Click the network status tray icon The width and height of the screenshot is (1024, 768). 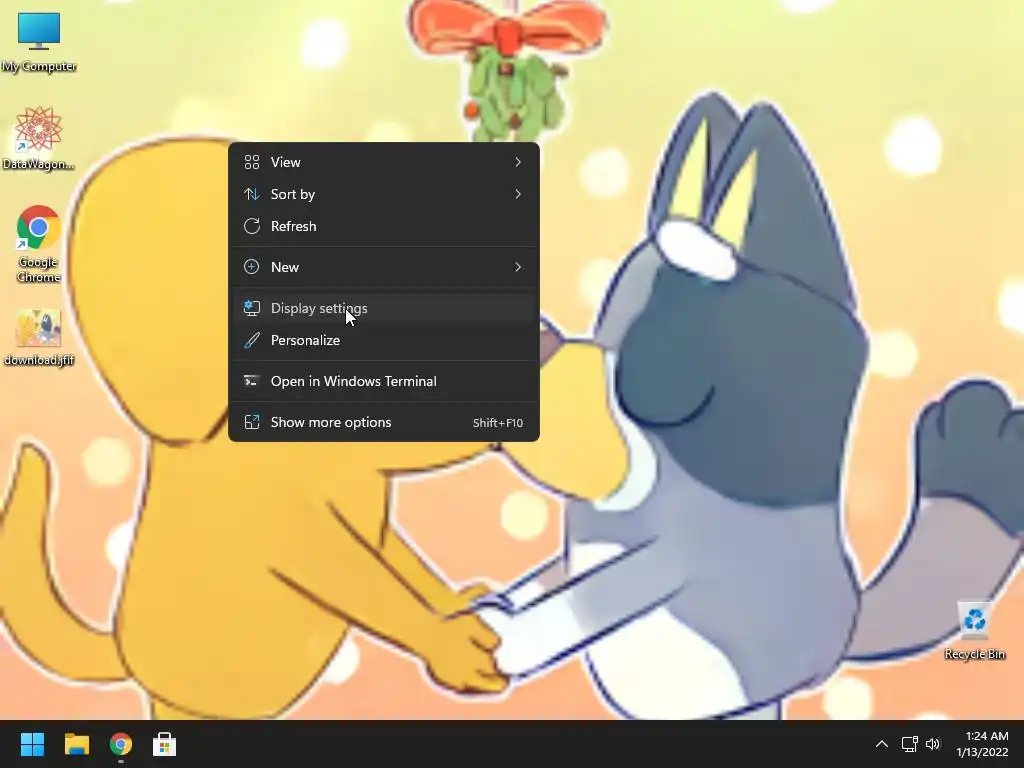point(910,744)
